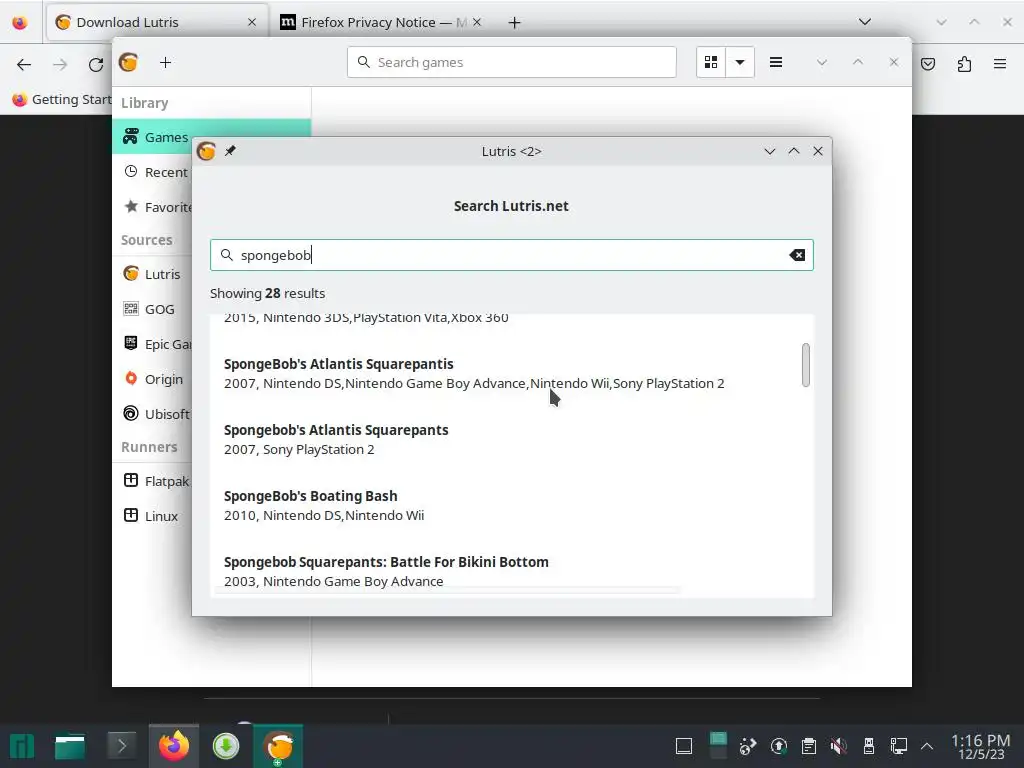Click the Flatpak runner icon
The image size is (1024, 768).
click(131, 480)
